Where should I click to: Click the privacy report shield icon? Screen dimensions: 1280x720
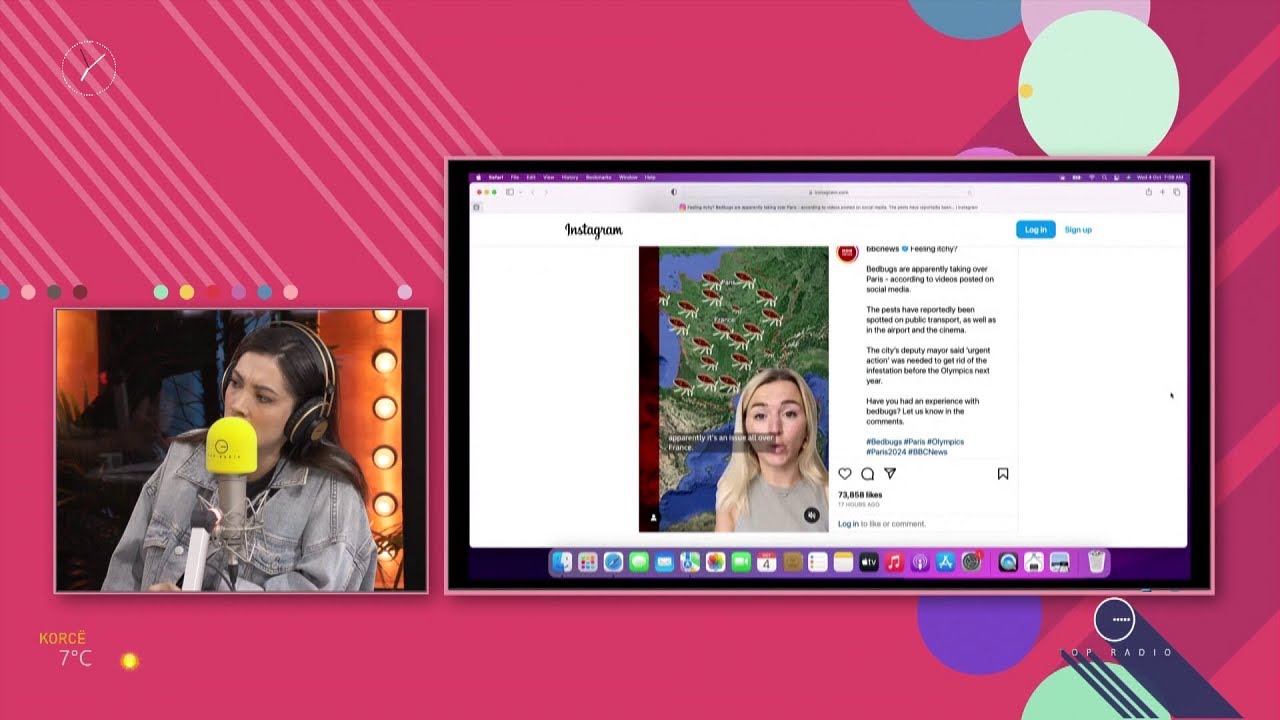(674, 192)
